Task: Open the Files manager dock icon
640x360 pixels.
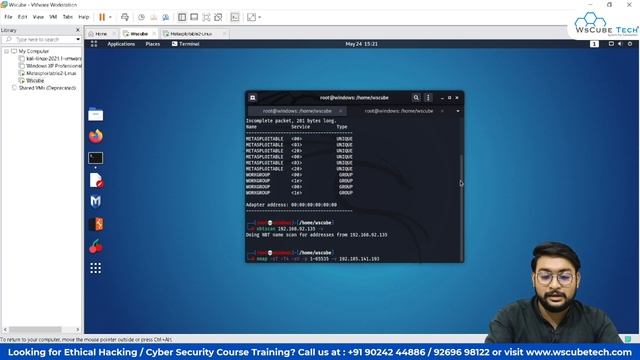Action: tap(96, 114)
